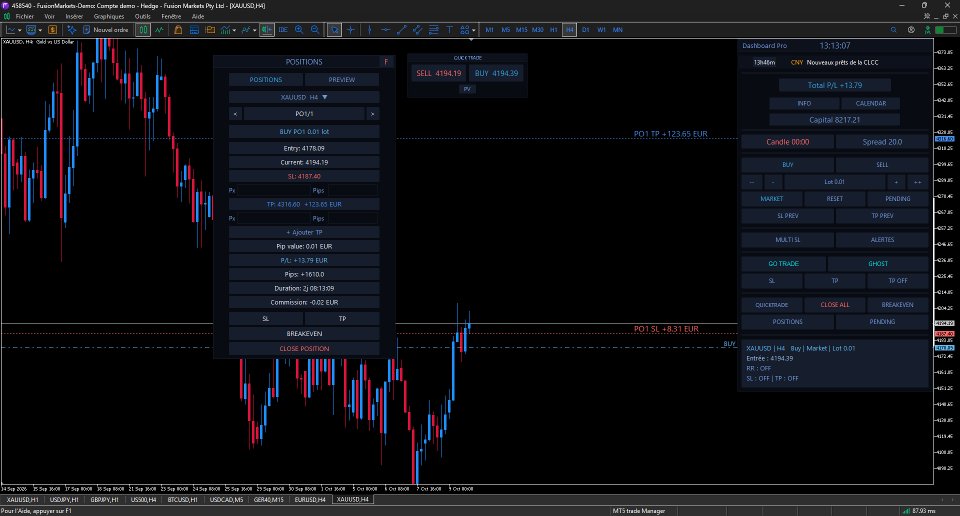The height and width of the screenshot is (516, 960).
Task: Click the TP Pips input field
Action: coord(351,219)
